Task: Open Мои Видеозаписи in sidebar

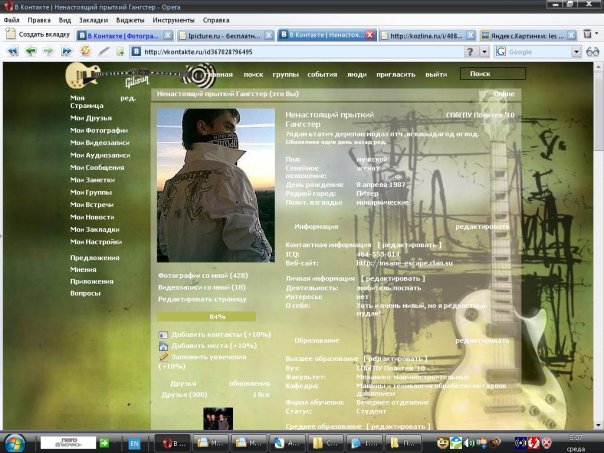Action: click(100, 143)
